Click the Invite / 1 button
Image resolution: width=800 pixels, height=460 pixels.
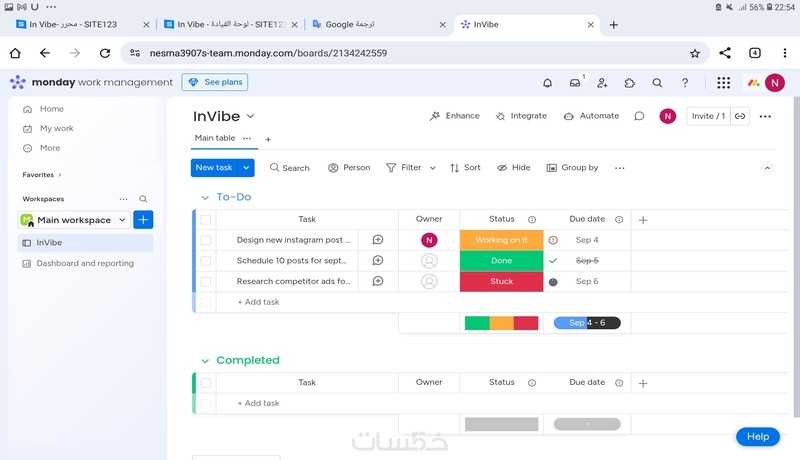pos(708,116)
